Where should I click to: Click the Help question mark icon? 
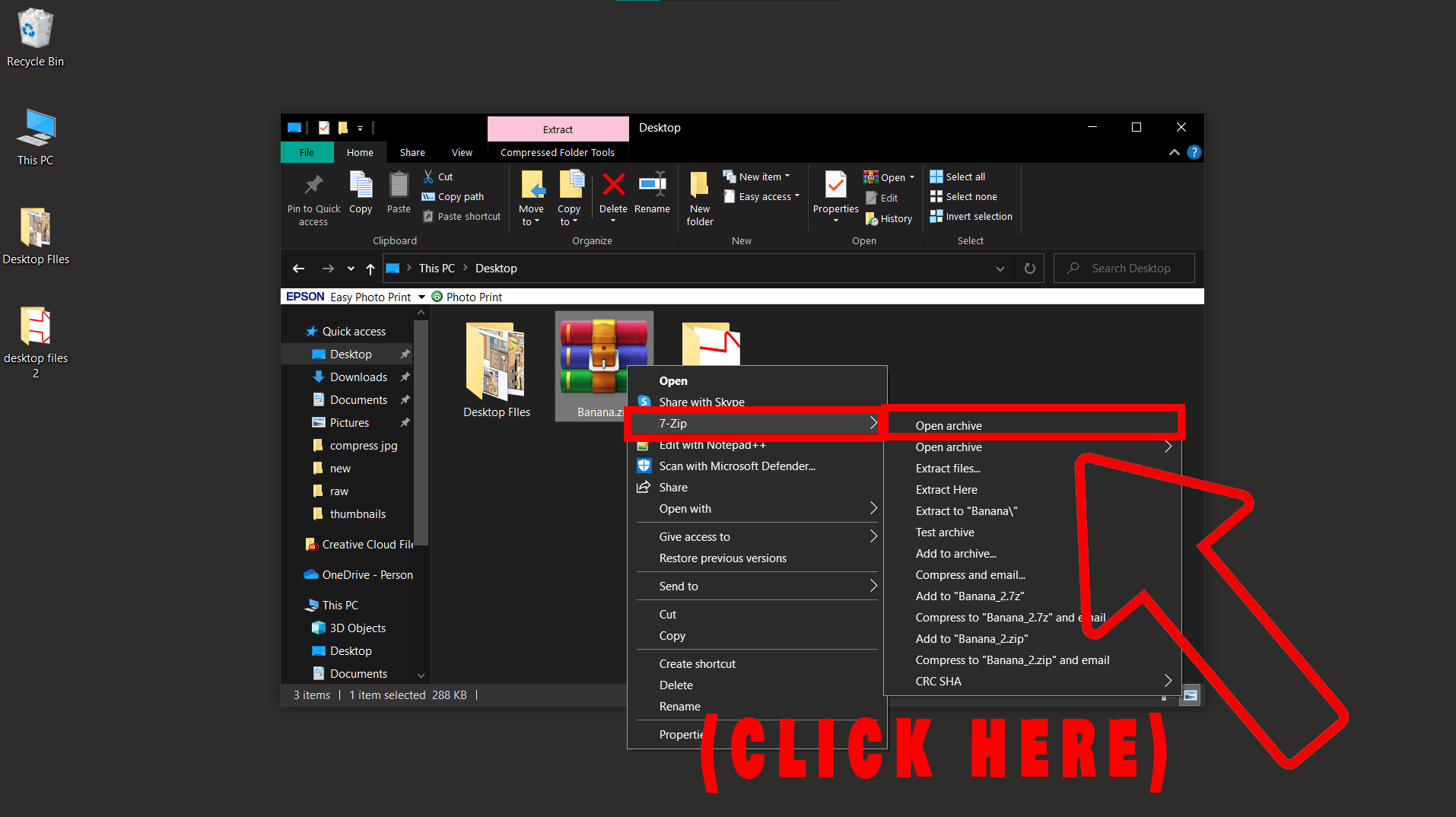pyautogui.click(x=1194, y=152)
